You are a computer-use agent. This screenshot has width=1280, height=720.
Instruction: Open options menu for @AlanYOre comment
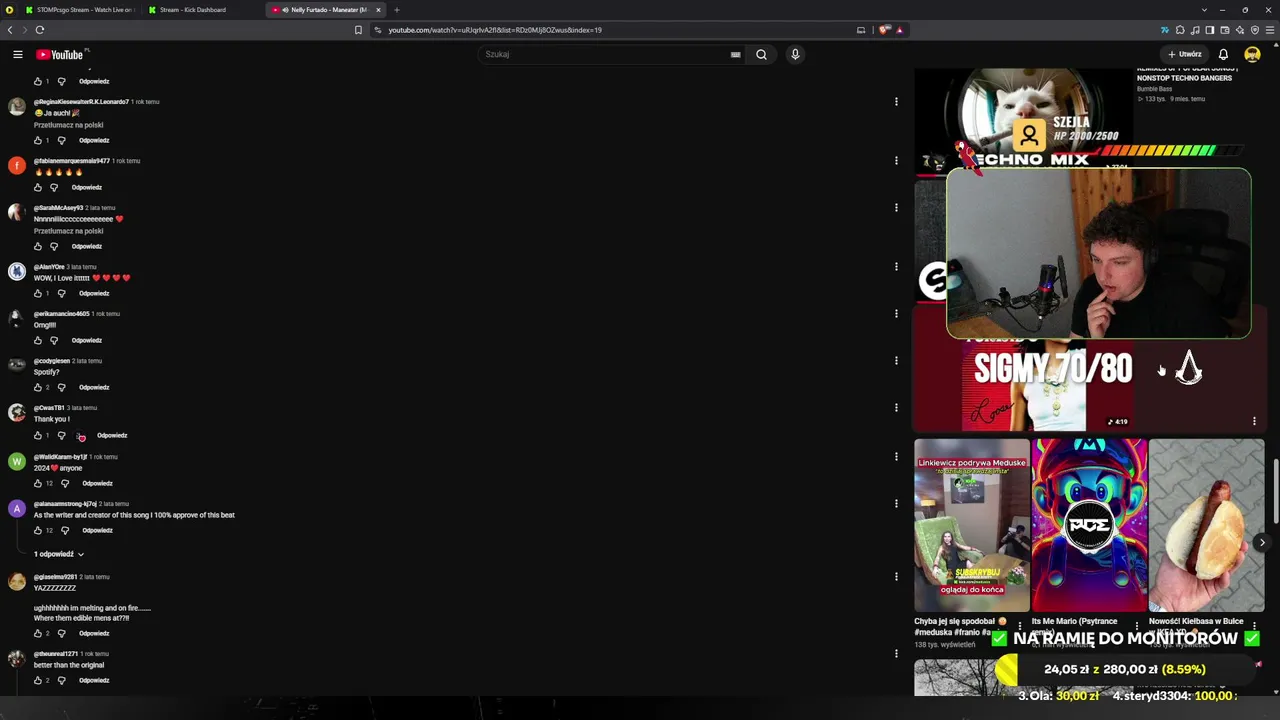coord(896,267)
